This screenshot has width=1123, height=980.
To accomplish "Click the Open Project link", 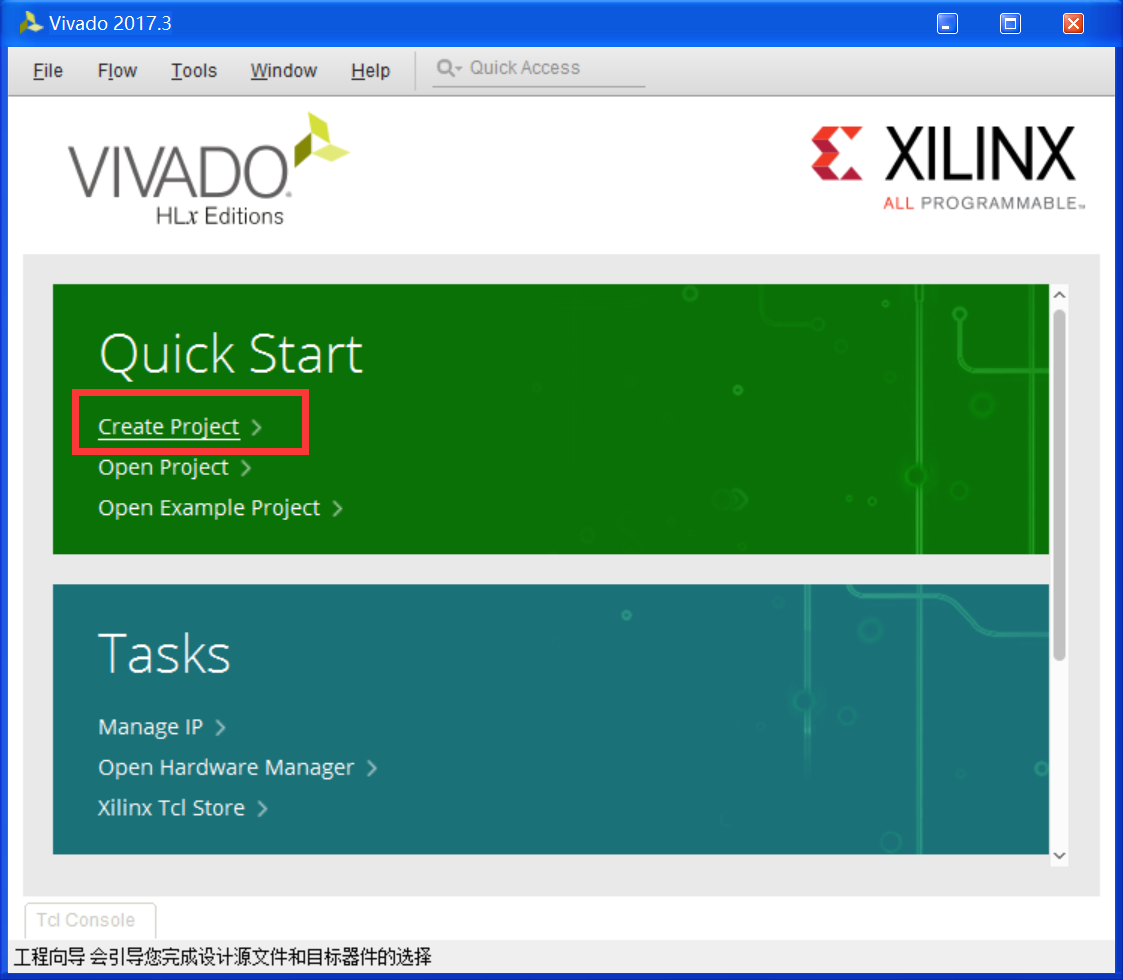I will coord(163,468).
